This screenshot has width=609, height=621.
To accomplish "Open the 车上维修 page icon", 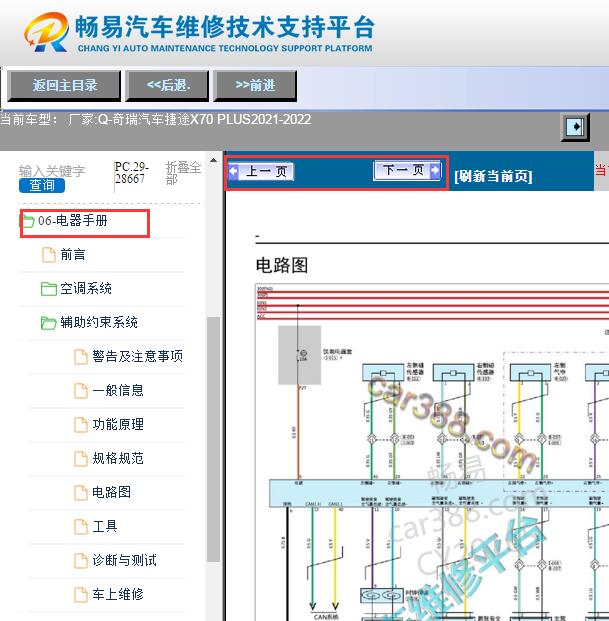I will click(81, 594).
